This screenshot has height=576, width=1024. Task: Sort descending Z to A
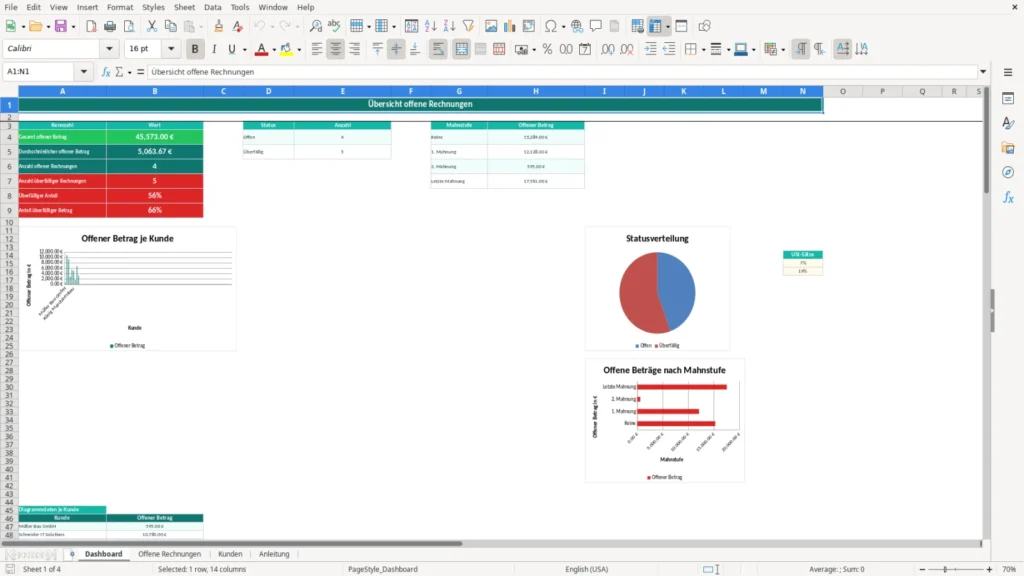[x=449, y=26]
